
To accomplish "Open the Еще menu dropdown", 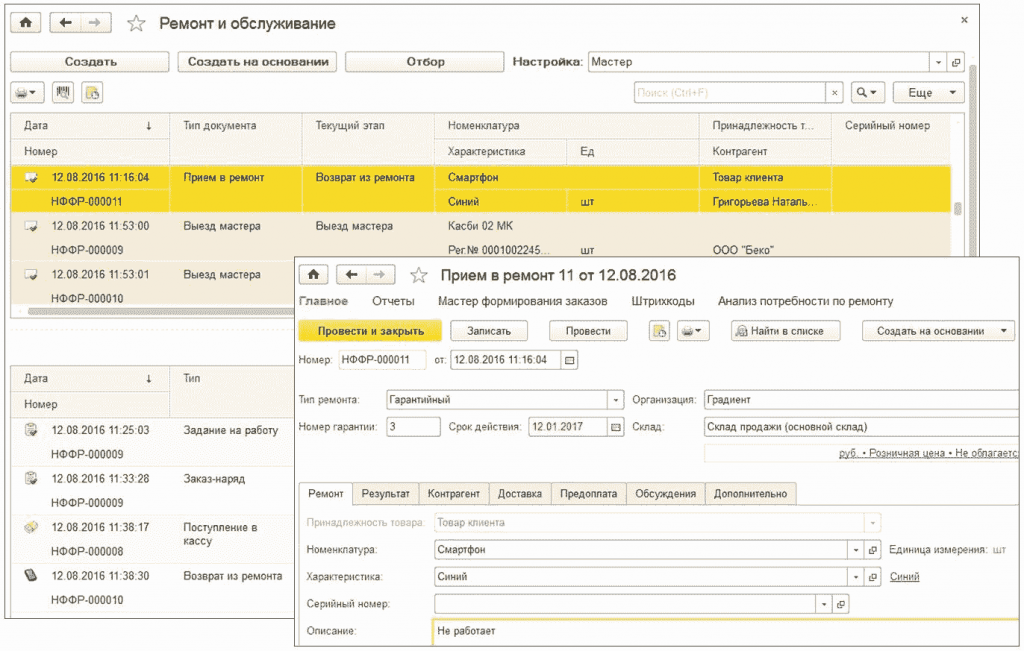I will point(929,93).
